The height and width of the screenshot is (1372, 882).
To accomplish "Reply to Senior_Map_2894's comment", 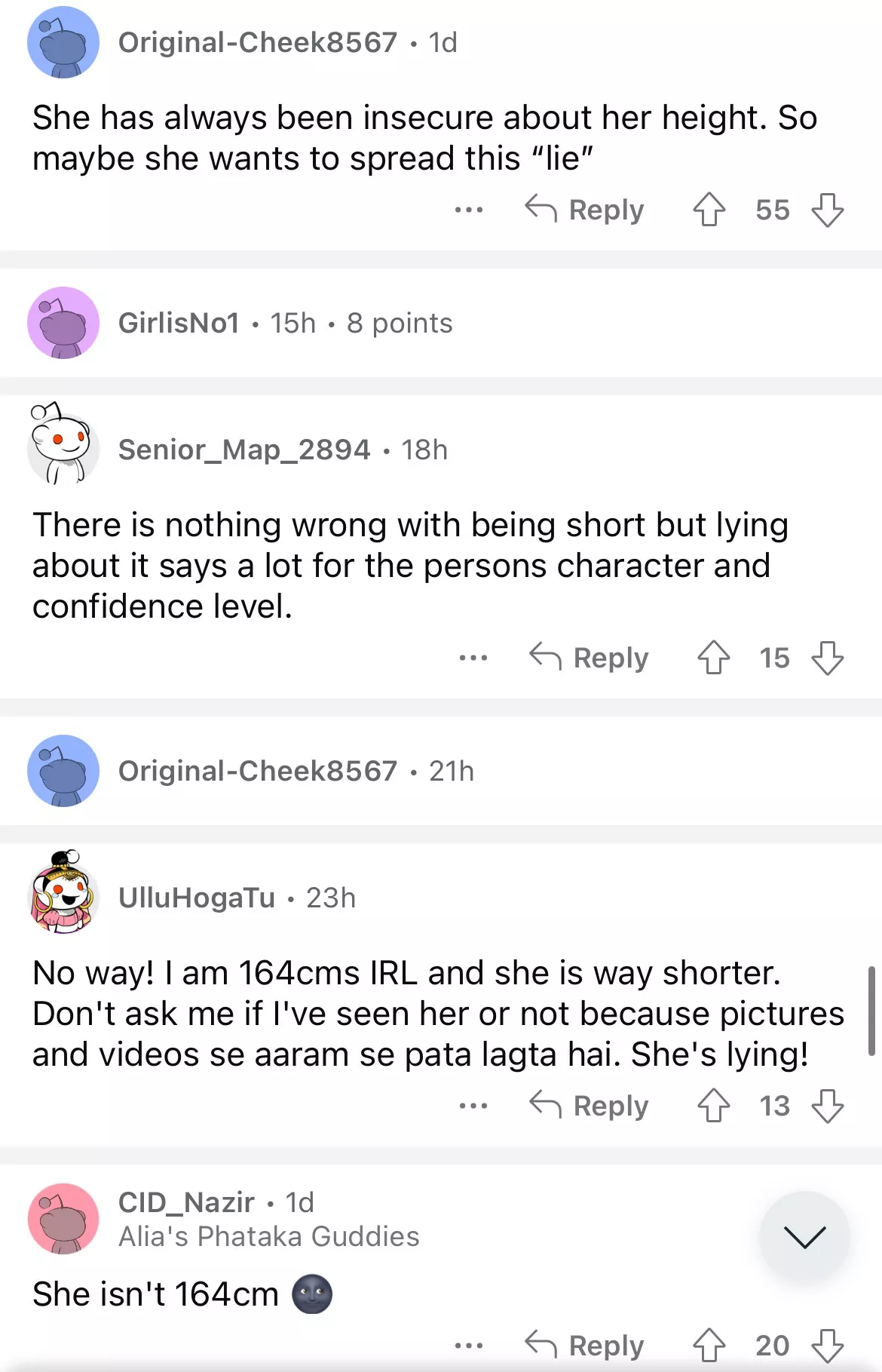I will [x=590, y=658].
